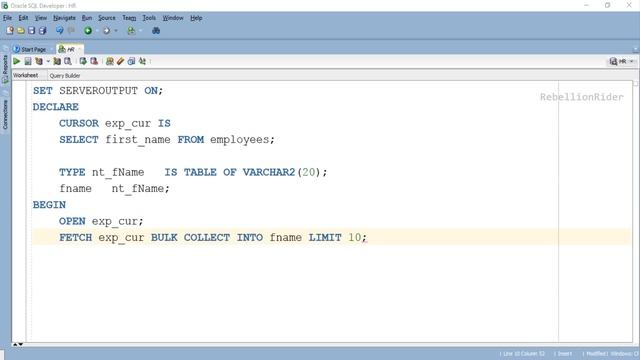Click the Save All icon
Viewport: 640px width, 360px height.
tap(42, 31)
